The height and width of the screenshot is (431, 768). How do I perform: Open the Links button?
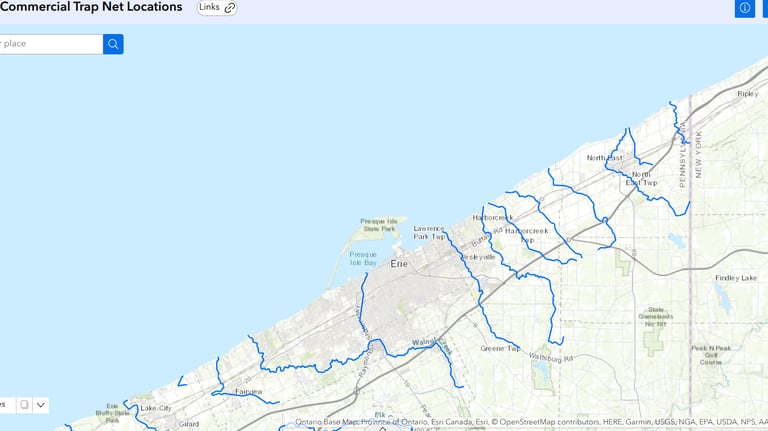pyautogui.click(x=217, y=8)
